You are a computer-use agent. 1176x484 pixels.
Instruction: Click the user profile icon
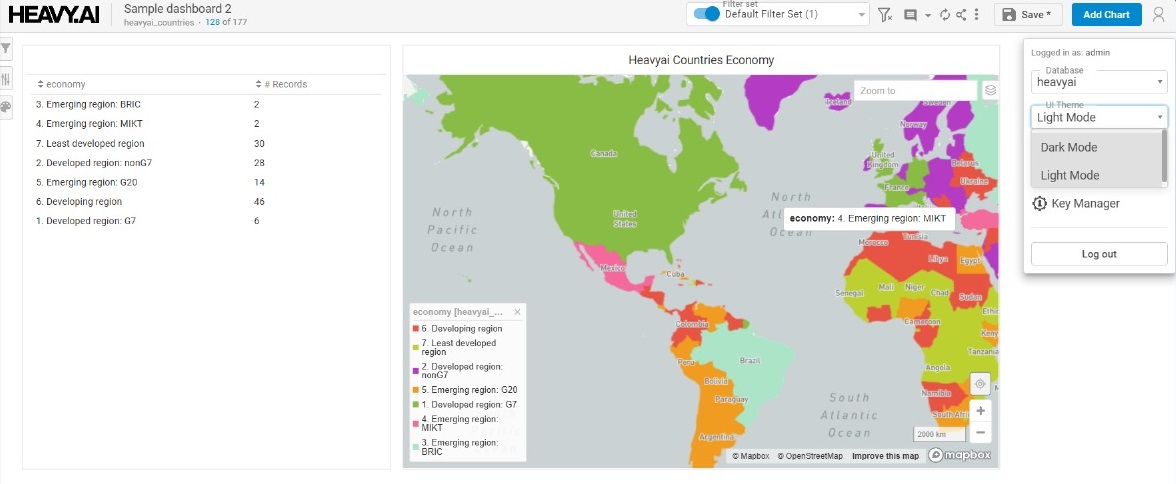(1159, 14)
